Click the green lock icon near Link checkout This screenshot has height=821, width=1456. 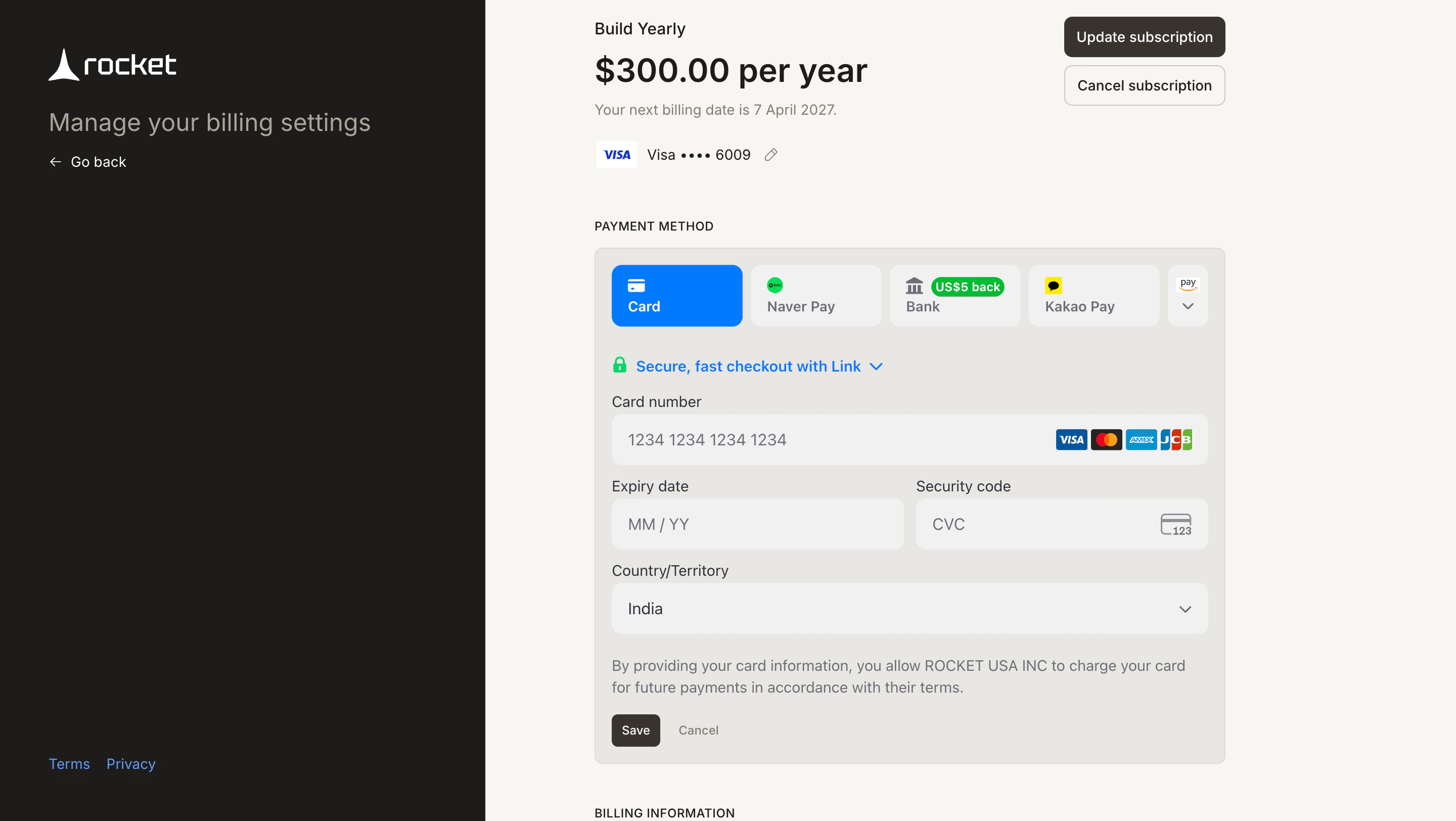(x=619, y=365)
